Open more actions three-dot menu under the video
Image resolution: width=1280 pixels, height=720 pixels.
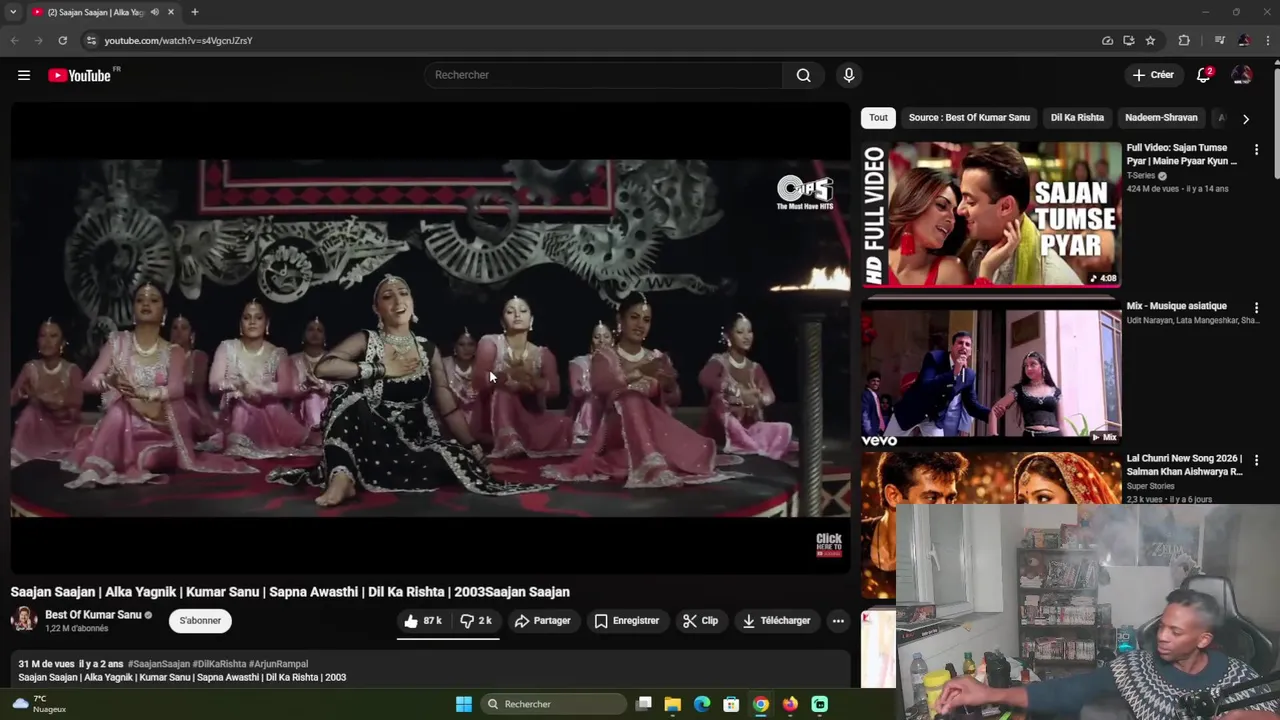coord(838,621)
